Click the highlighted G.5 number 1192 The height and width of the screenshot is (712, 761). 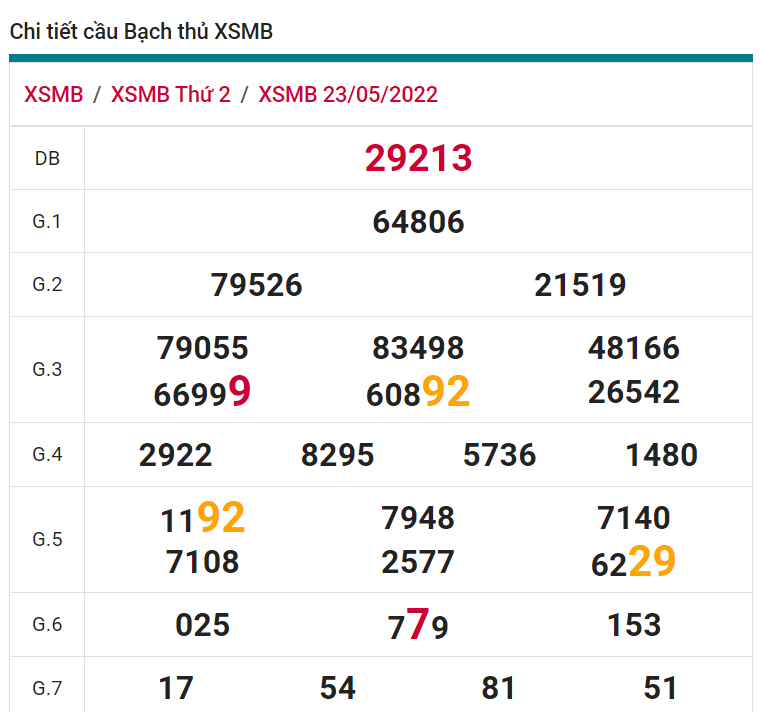[x=203, y=518]
